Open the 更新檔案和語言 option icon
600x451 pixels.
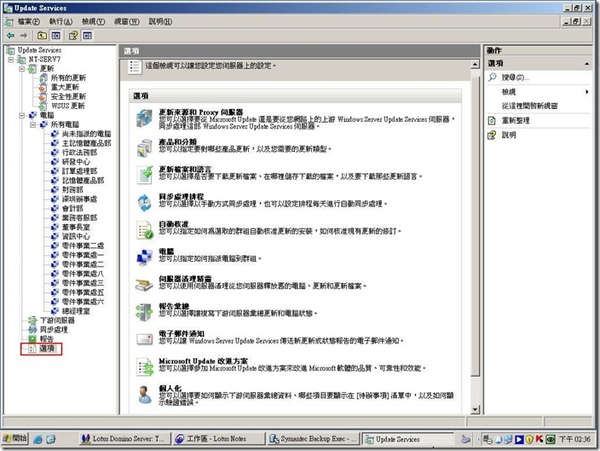(x=144, y=174)
